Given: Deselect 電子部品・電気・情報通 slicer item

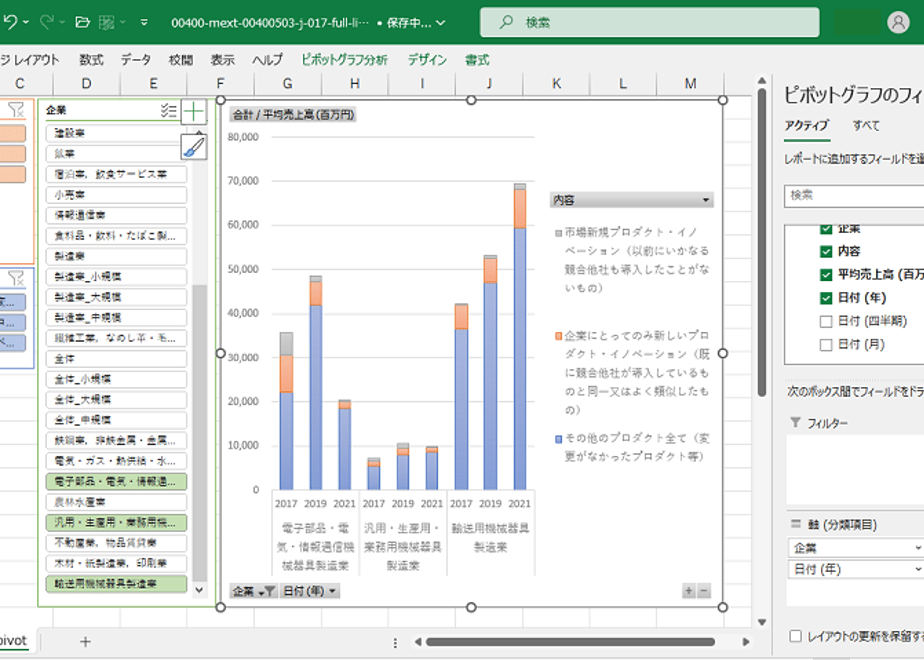Looking at the screenshot, I should (116, 481).
